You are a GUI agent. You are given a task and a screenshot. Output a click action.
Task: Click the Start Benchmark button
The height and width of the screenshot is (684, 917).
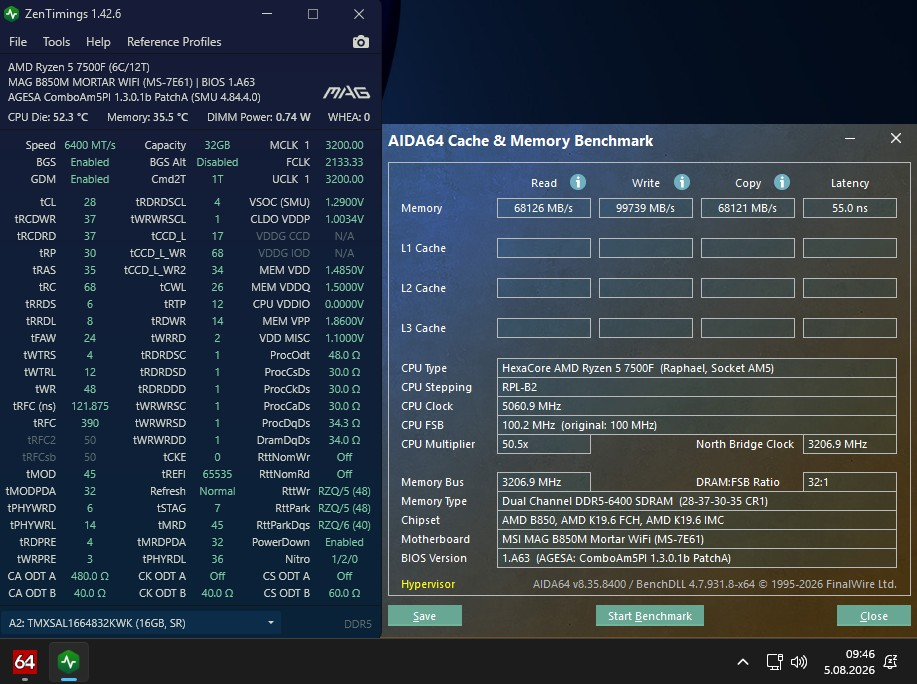pyautogui.click(x=649, y=616)
